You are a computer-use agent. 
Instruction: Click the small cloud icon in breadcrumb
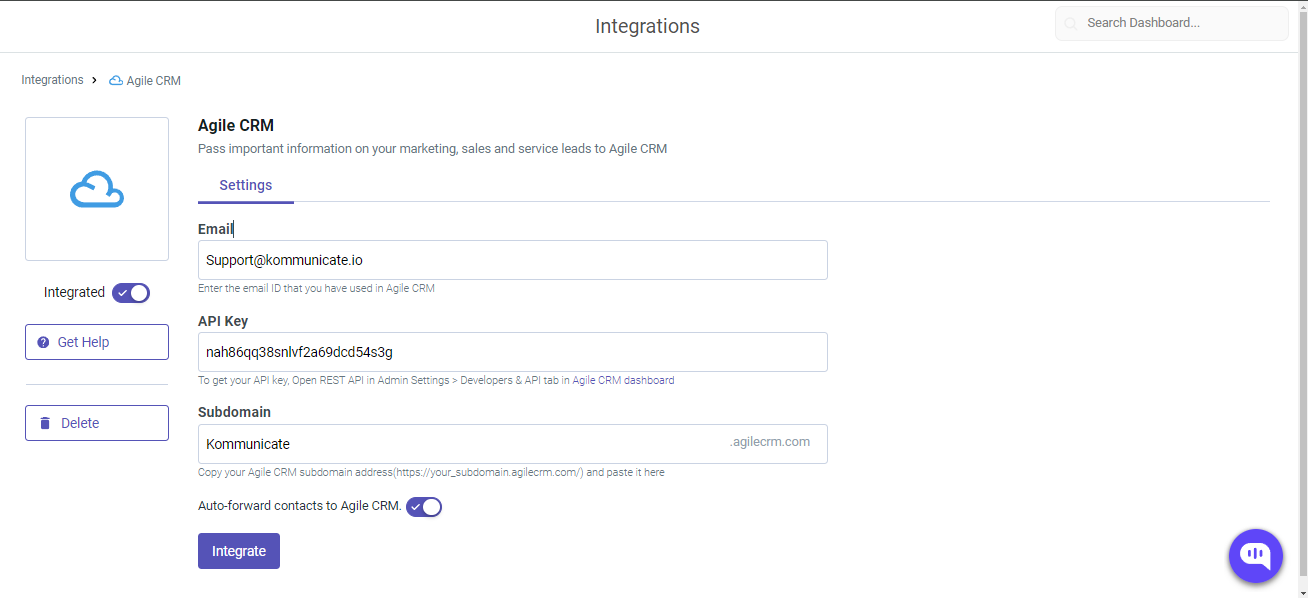[116, 81]
